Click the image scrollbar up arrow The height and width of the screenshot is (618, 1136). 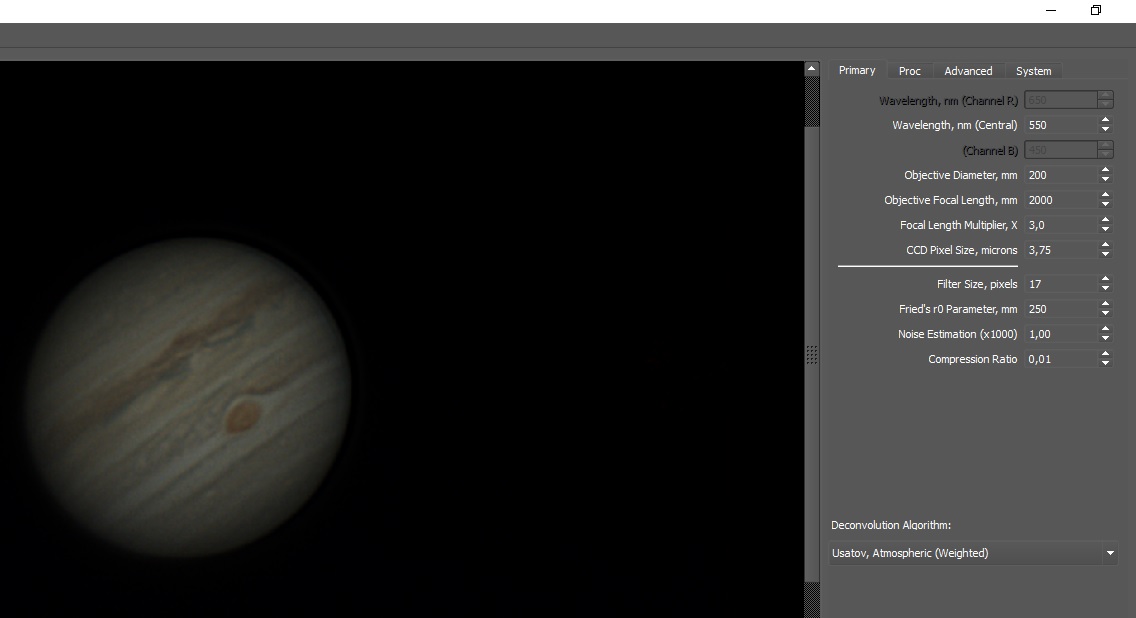click(811, 69)
